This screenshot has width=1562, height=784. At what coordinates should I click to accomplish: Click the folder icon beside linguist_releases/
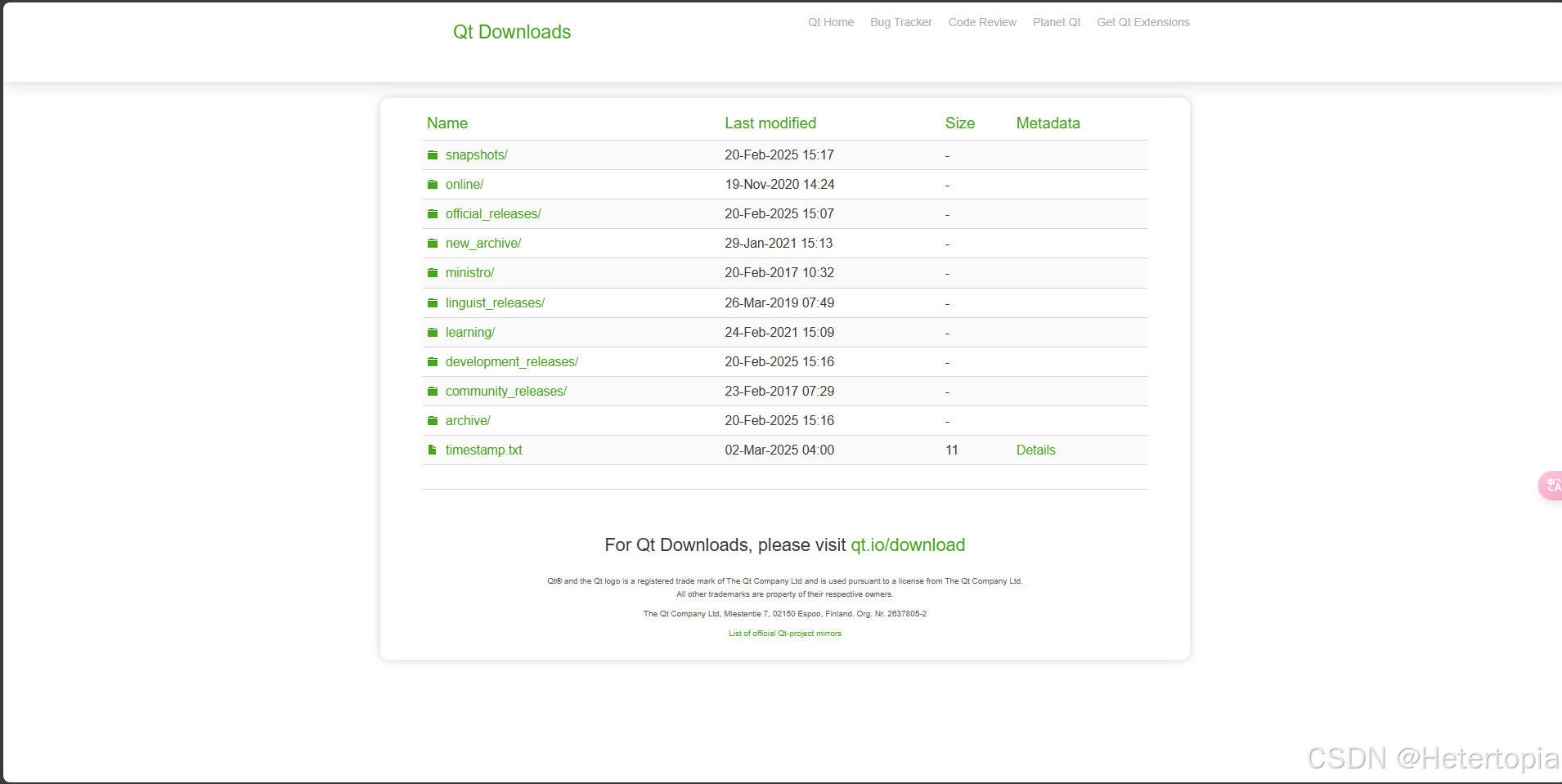coord(433,302)
